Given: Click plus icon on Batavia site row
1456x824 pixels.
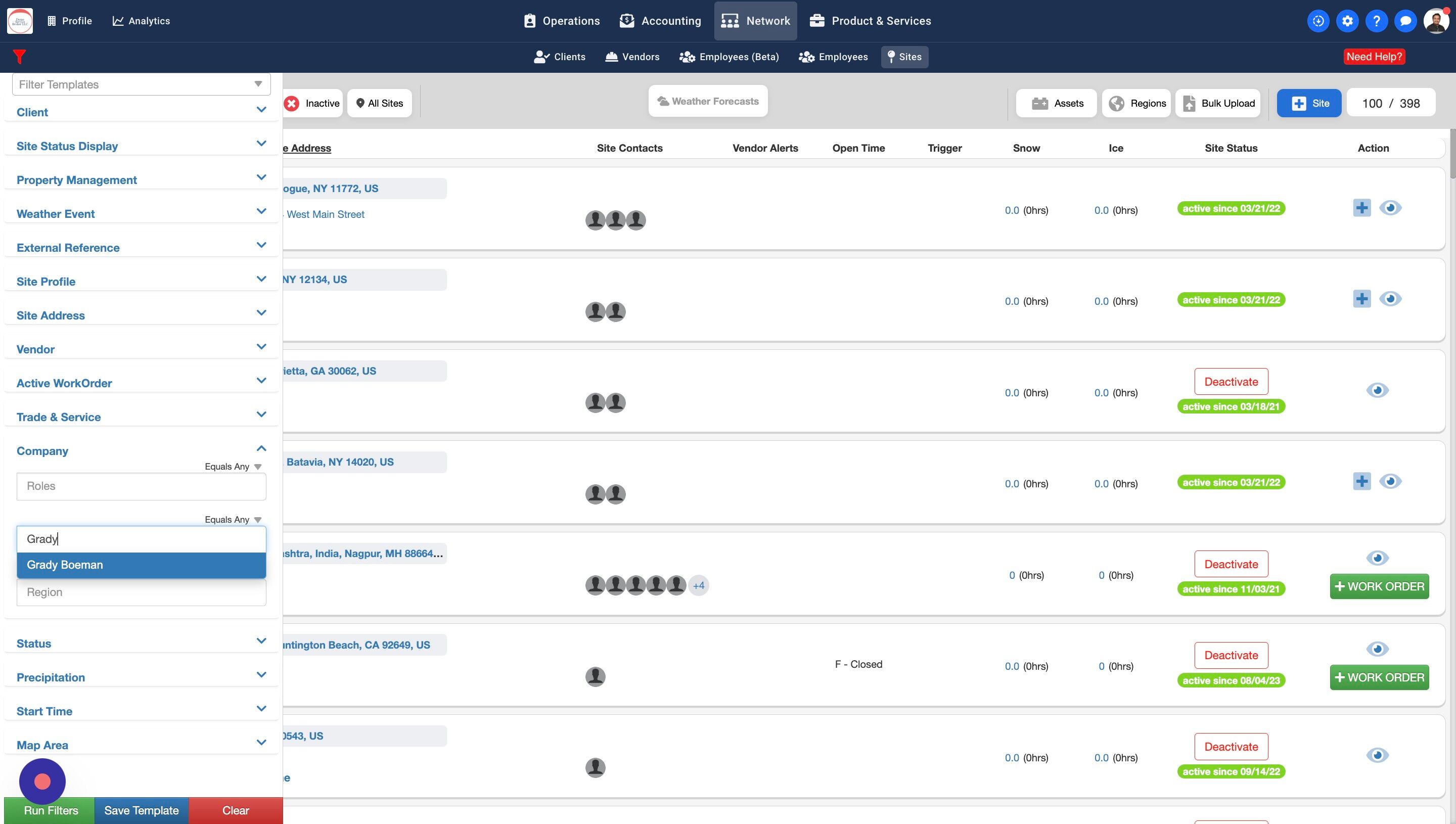Looking at the screenshot, I should click(x=1361, y=482).
